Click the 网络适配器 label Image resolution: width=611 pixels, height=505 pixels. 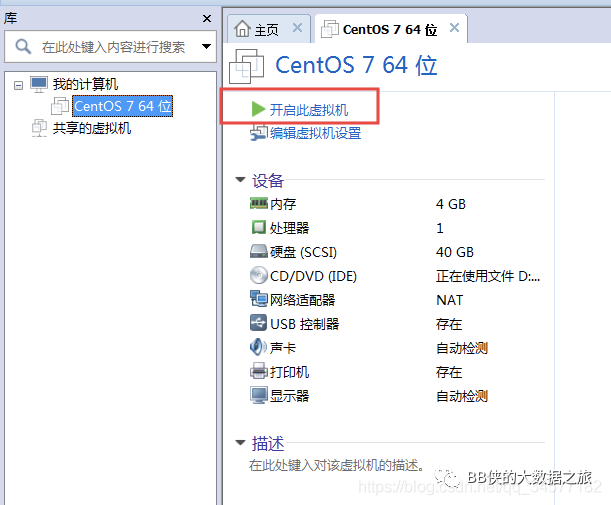[302, 300]
